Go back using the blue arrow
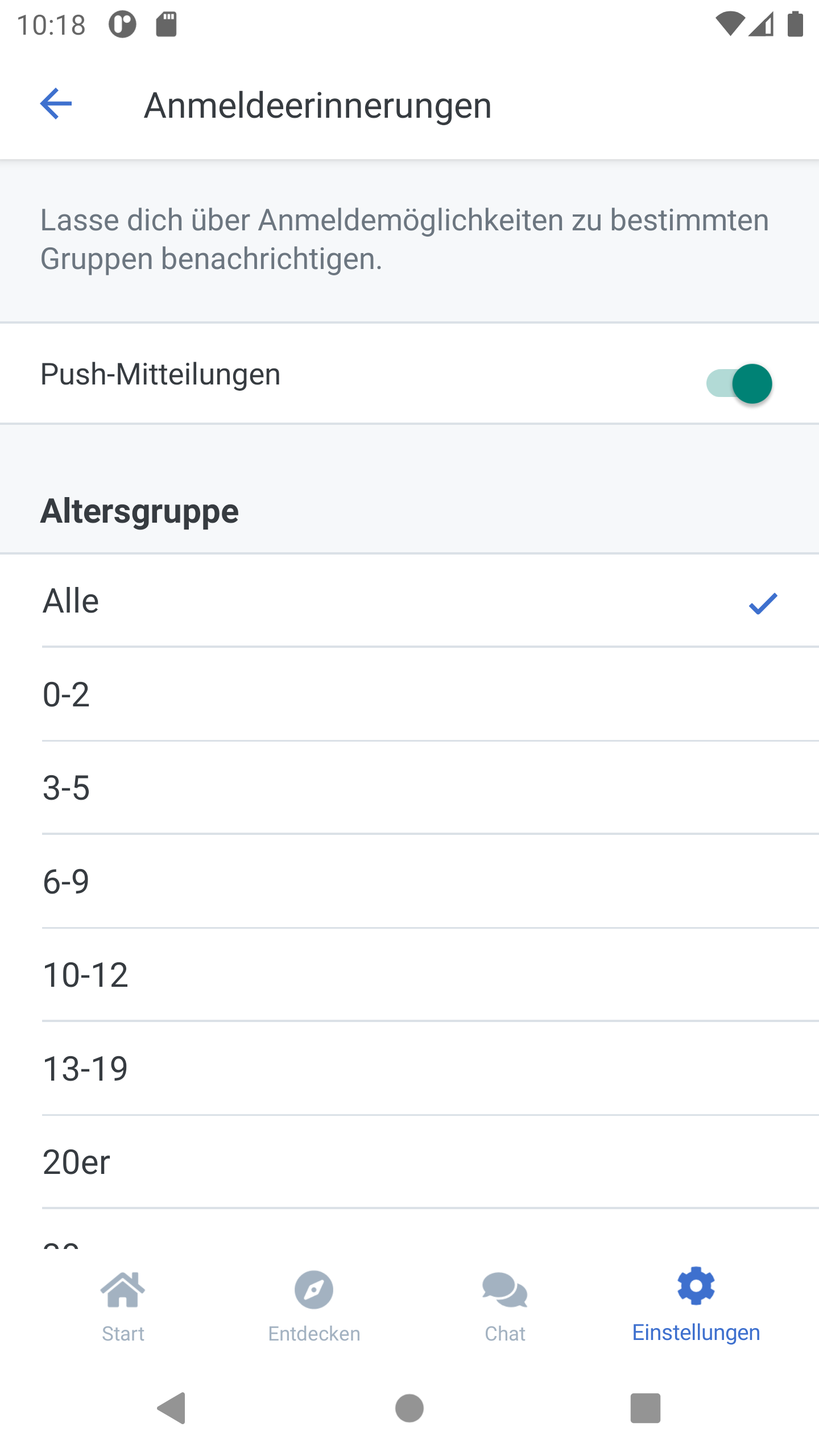This screenshot has height=1456, width=819. pos(56,104)
